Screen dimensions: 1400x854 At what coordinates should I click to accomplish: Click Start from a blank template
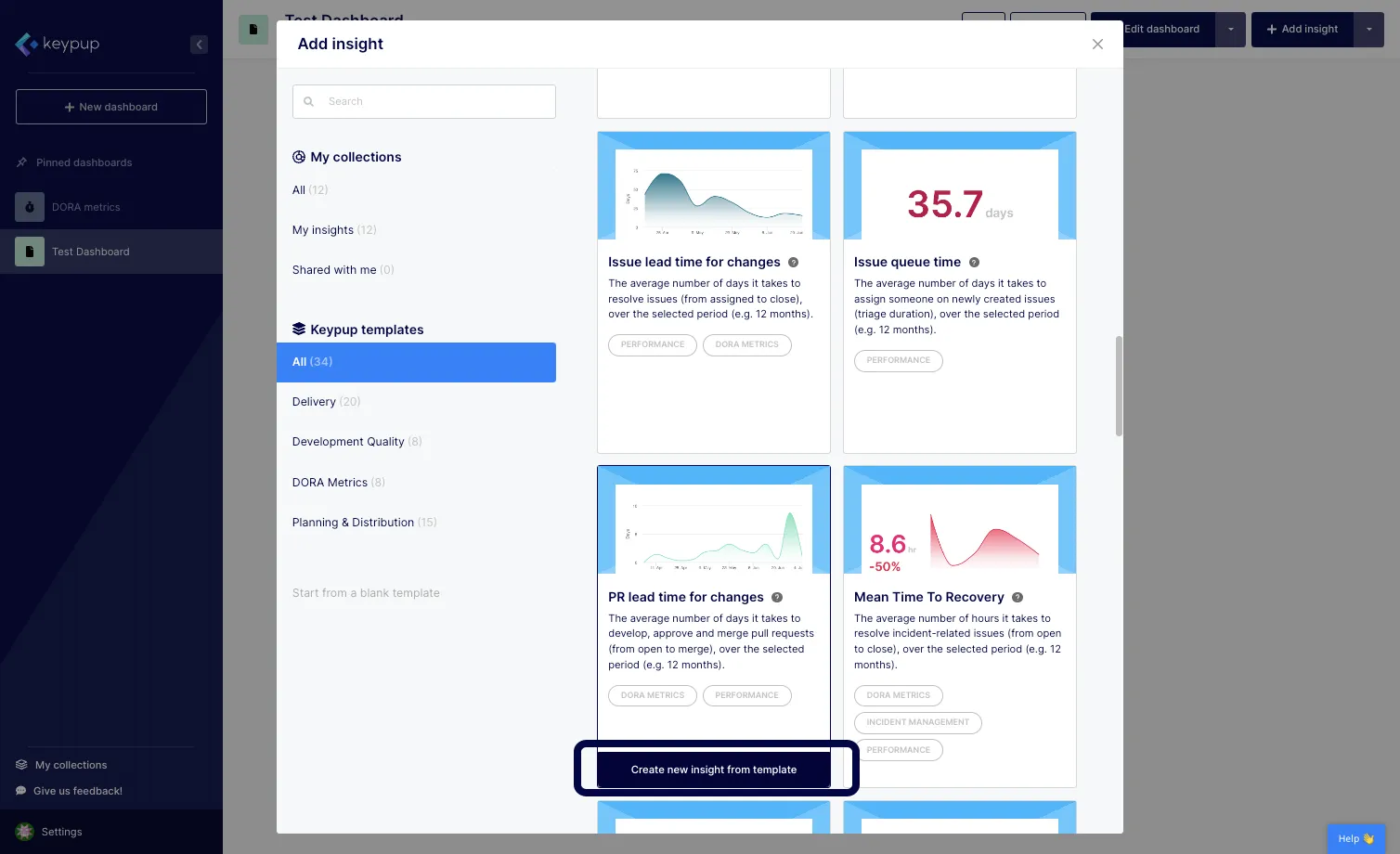[366, 592]
